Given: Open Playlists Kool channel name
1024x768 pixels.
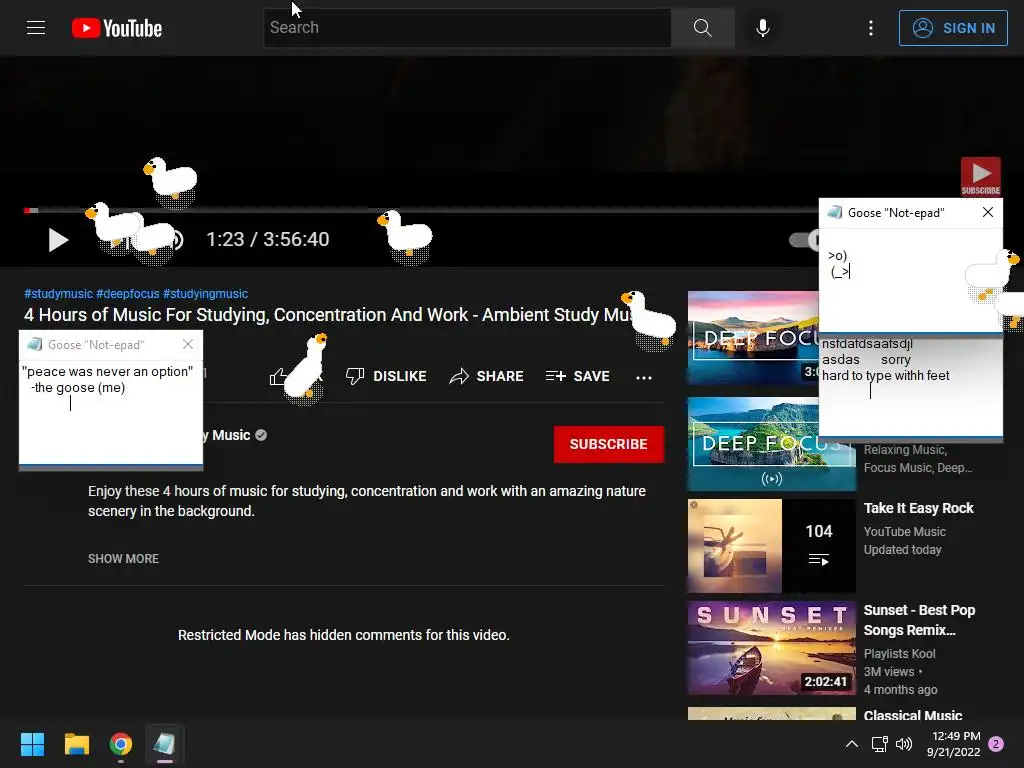Looking at the screenshot, I should point(899,654).
